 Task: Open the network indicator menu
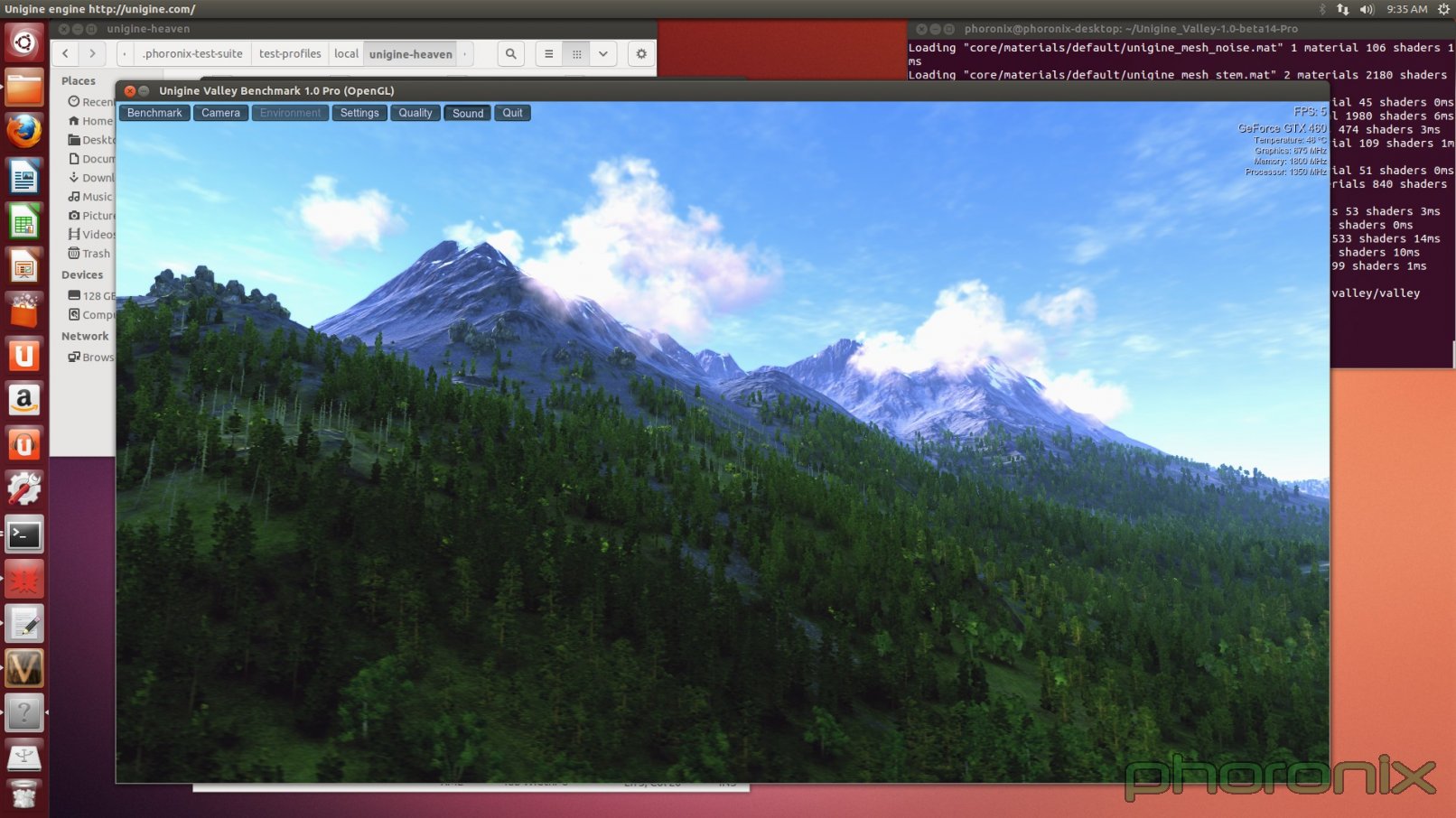[x=1343, y=9]
